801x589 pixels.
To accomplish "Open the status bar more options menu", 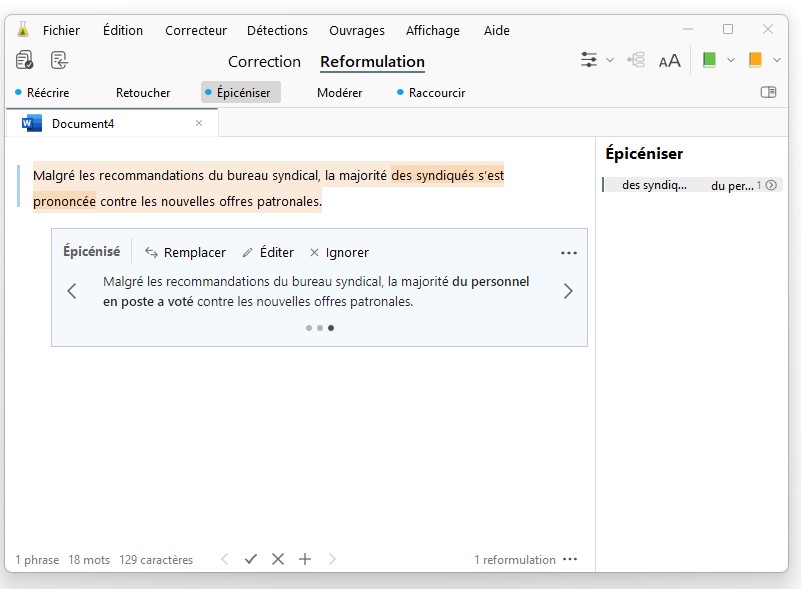I will point(570,559).
